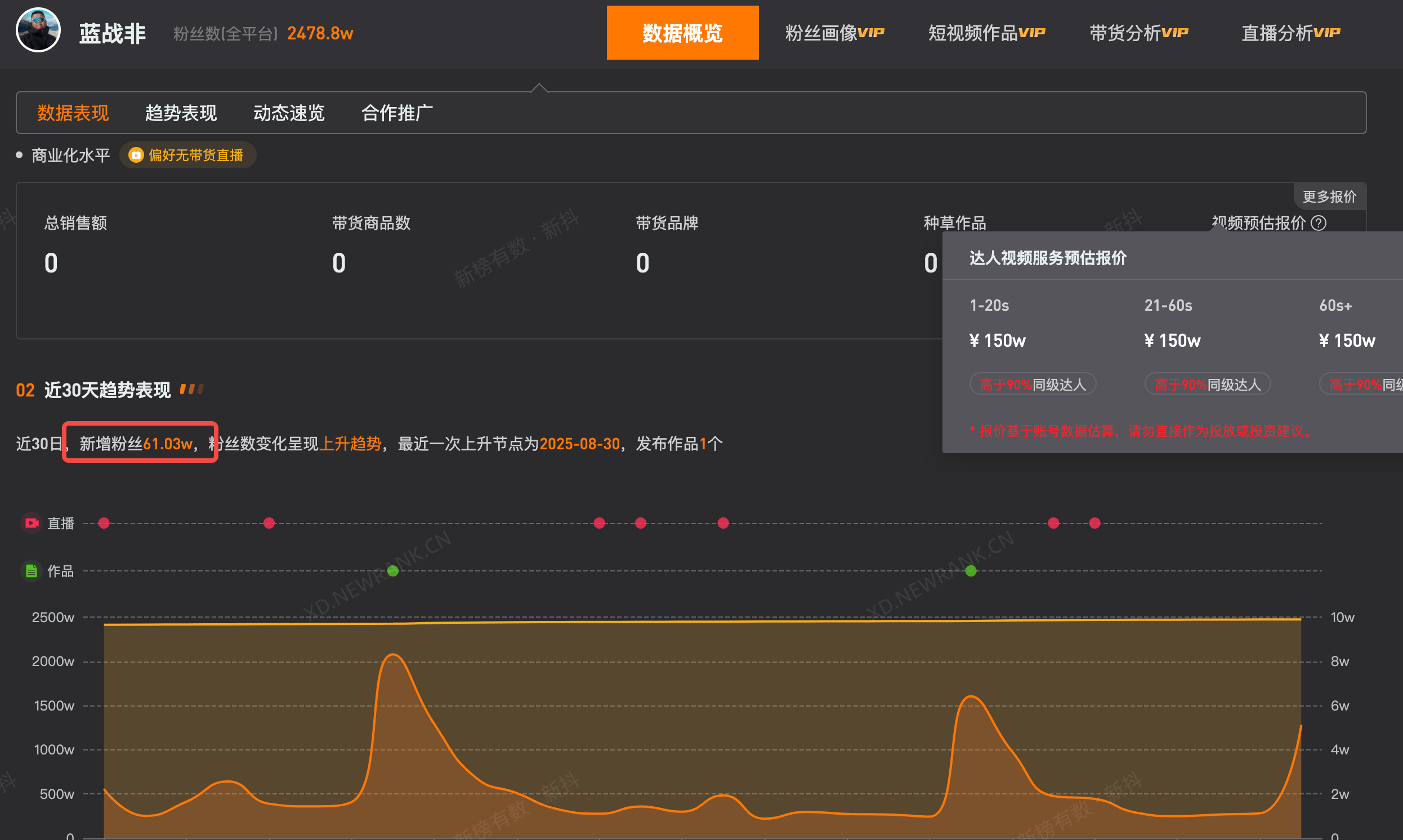Open the 视频预估报价 help question-mark icon
The image size is (1403, 840).
(x=1319, y=223)
